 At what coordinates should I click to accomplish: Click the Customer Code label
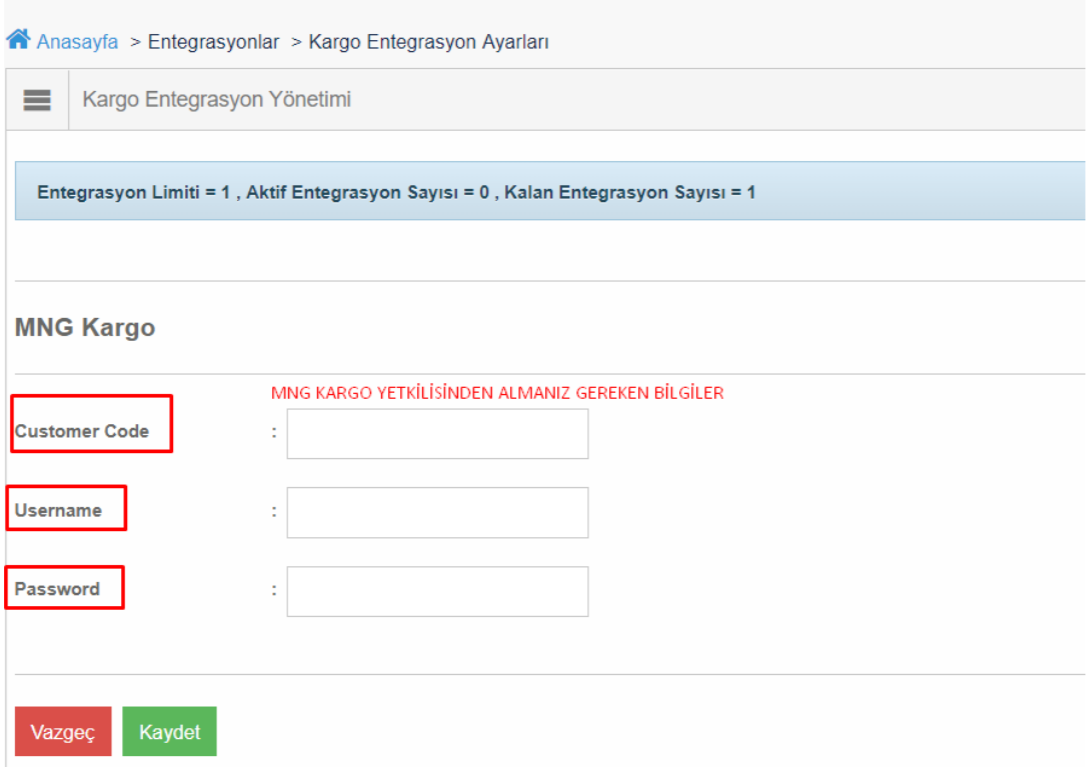pyautogui.click(x=82, y=431)
